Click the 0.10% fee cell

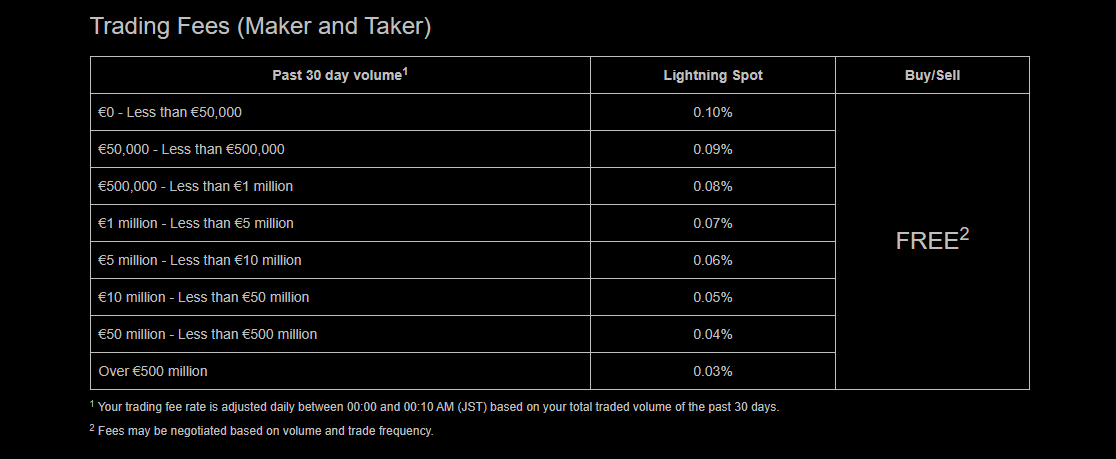(x=712, y=112)
